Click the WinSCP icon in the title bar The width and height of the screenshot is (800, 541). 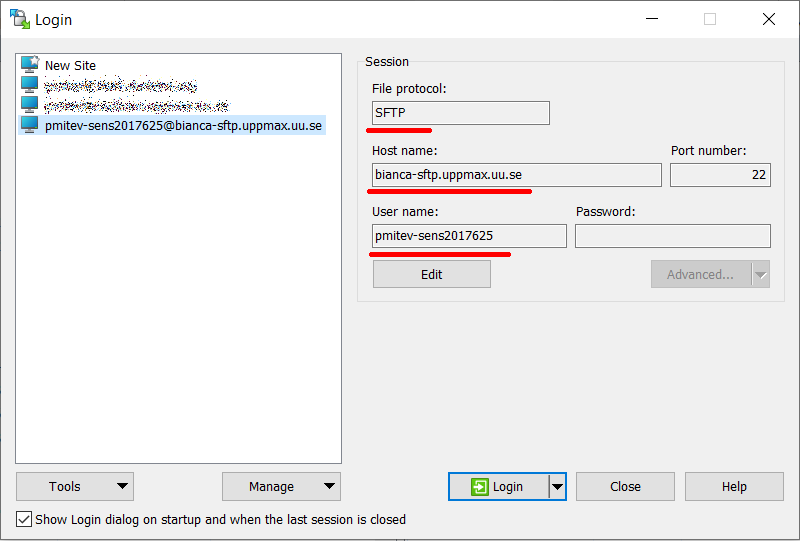point(20,19)
